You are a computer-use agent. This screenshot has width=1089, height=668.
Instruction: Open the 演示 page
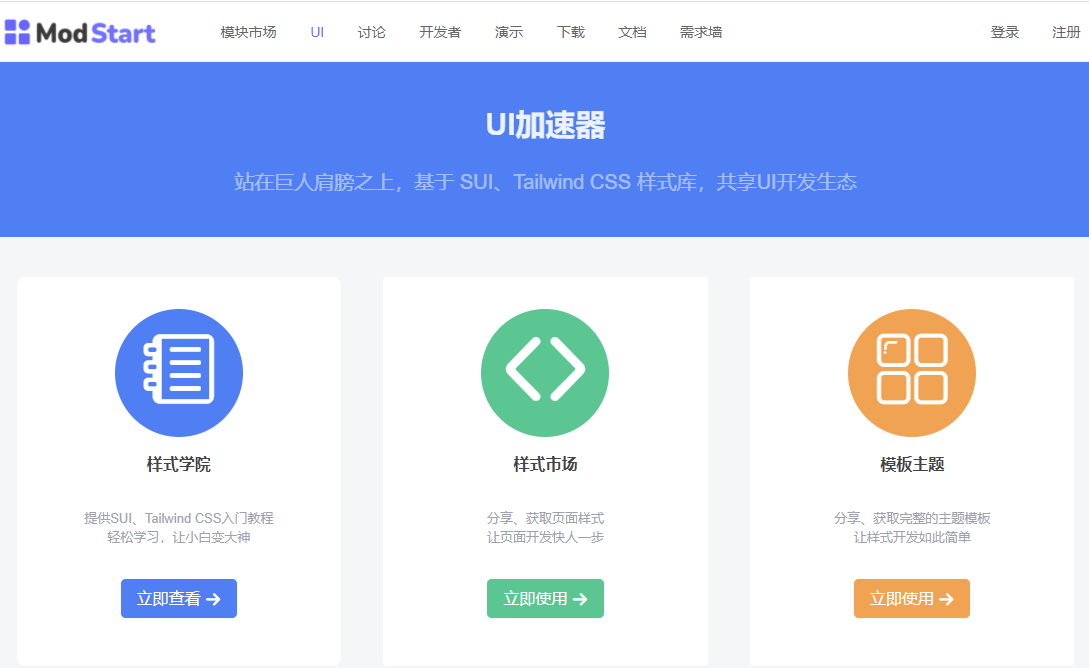(508, 31)
